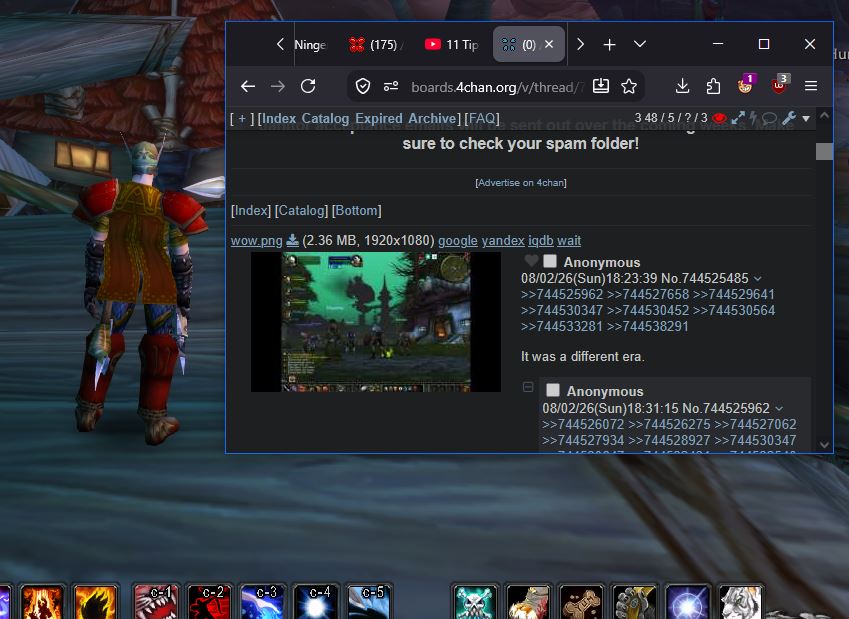Viewport: 849px width, 619px height.
Task: Tick the checkbox on post No.744525962
Action: (x=553, y=390)
